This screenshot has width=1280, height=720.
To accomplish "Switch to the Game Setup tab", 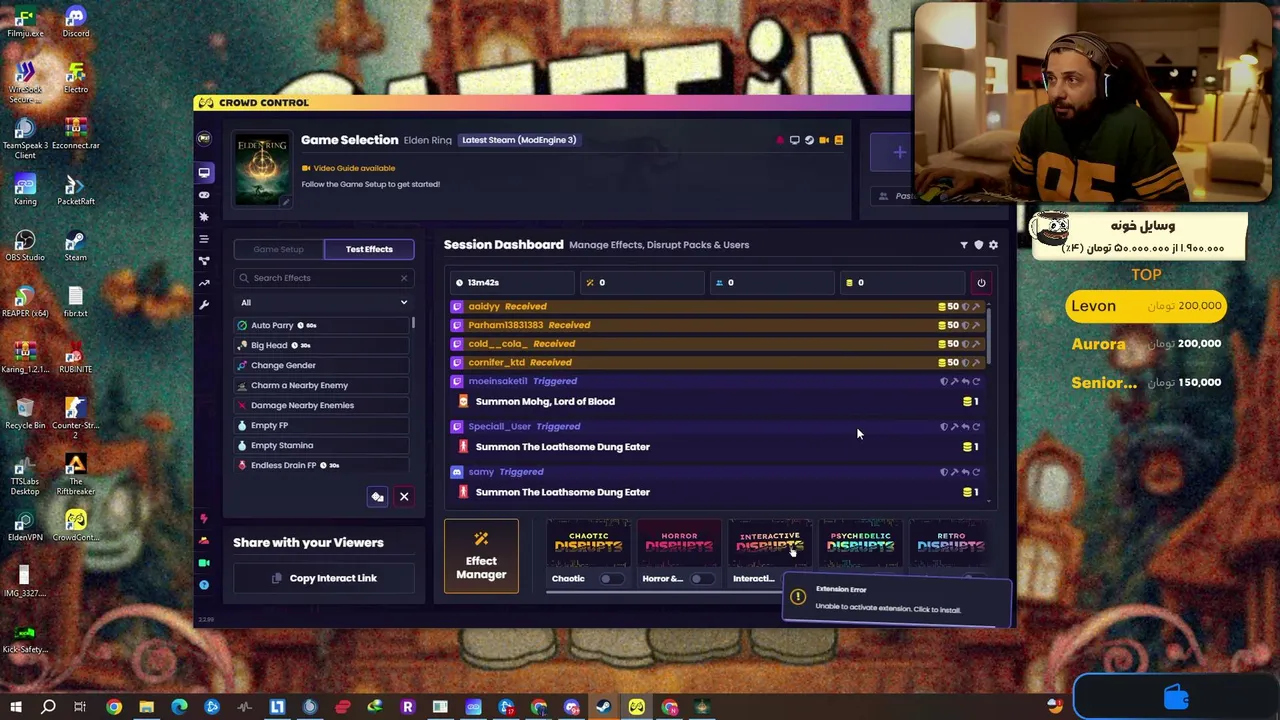I will (278, 249).
